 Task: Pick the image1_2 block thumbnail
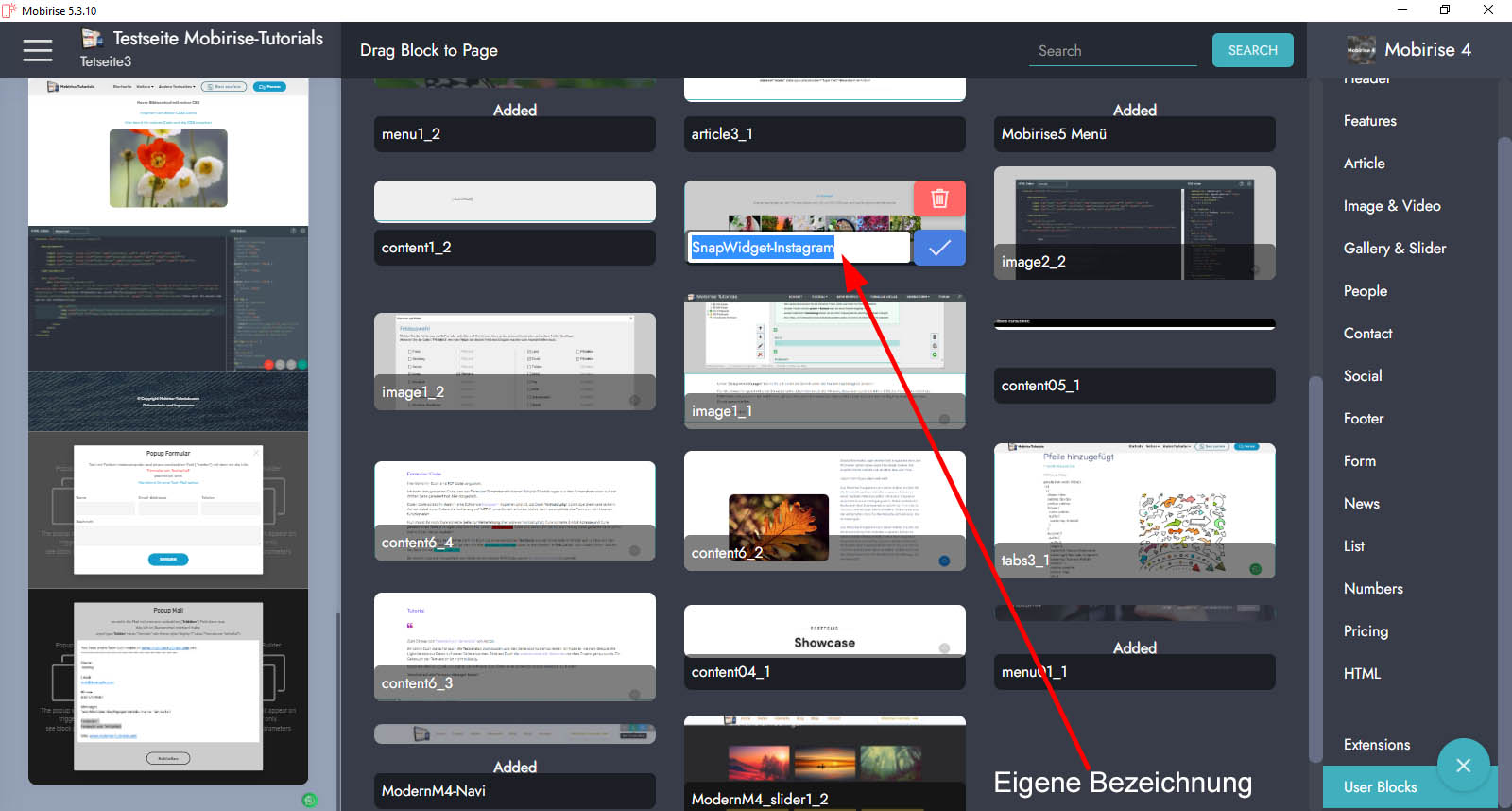[515, 361]
